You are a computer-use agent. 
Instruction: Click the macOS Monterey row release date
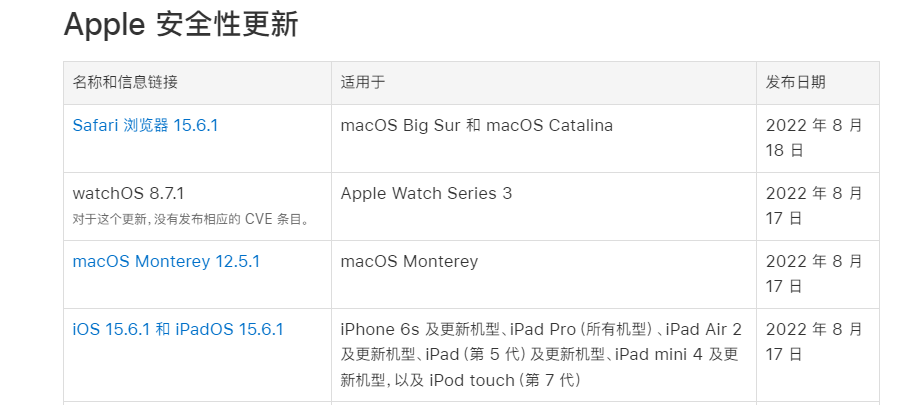[x=814, y=274]
